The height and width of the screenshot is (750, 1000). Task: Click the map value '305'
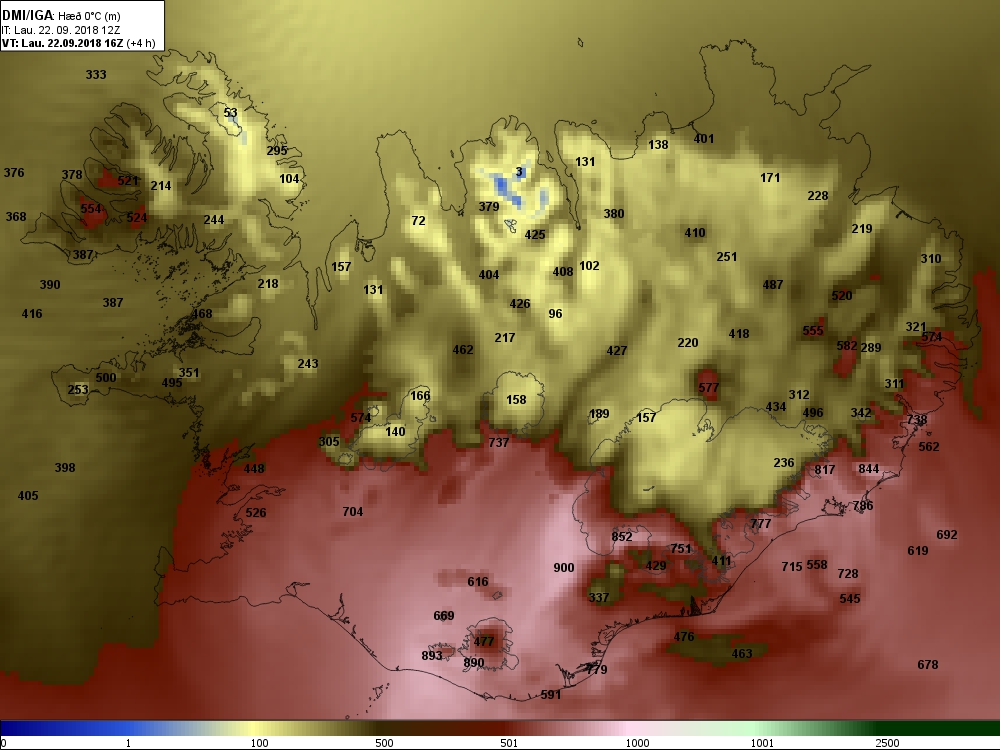(x=329, y=442)
